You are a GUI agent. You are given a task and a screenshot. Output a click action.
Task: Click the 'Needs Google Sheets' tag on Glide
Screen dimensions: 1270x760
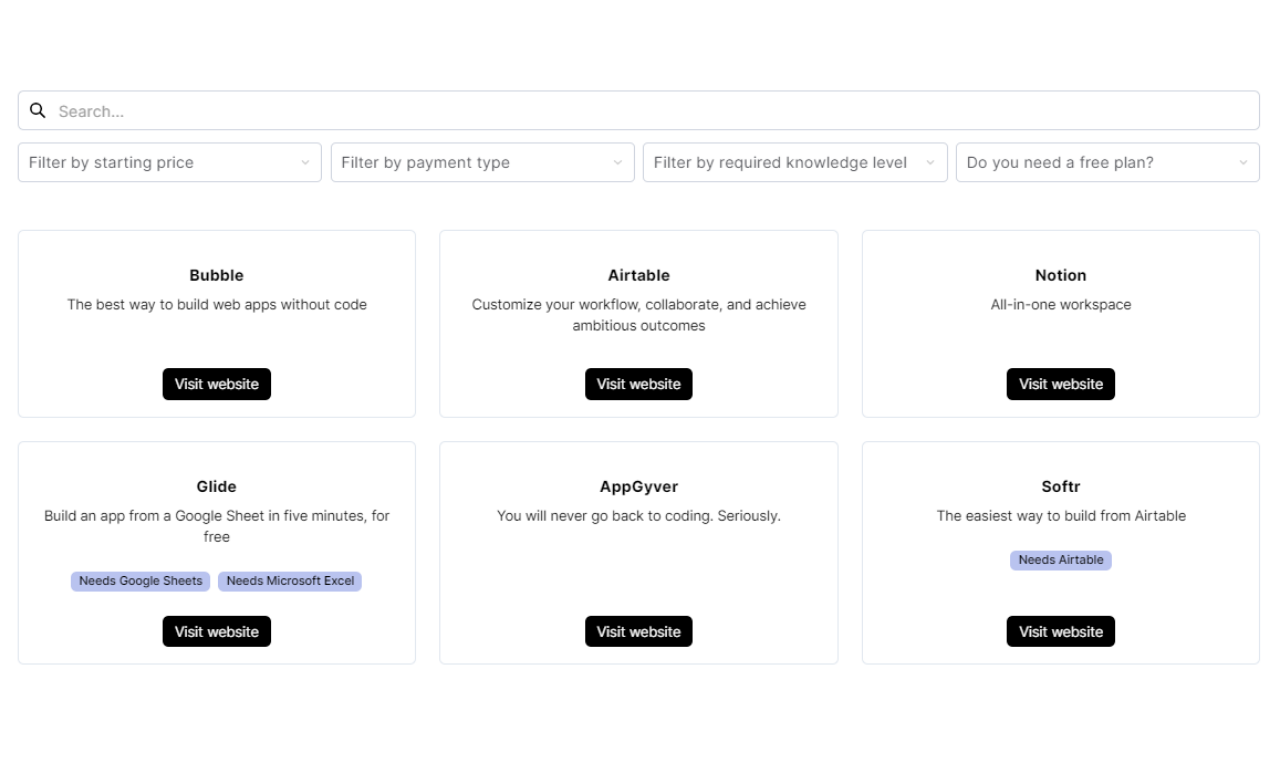(x=140, y=581)
